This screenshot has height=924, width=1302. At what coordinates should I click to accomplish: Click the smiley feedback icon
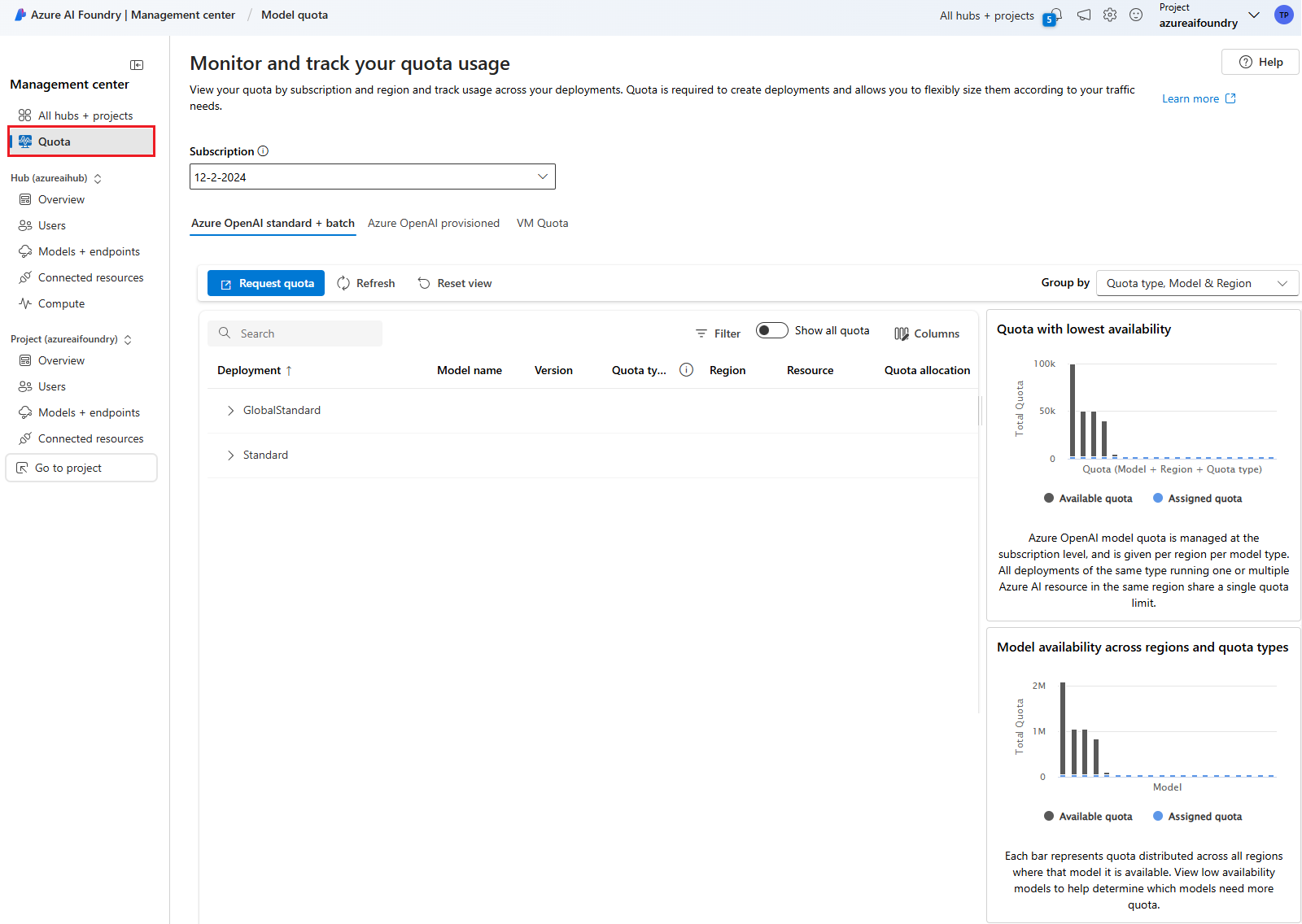(1136, 15)
